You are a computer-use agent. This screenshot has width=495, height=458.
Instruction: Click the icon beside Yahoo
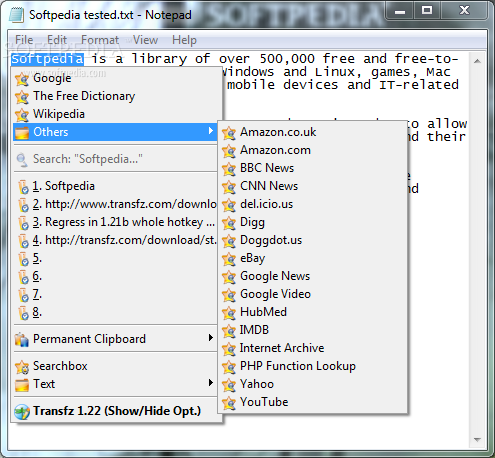pyautogui.click(x=229, y=385)
